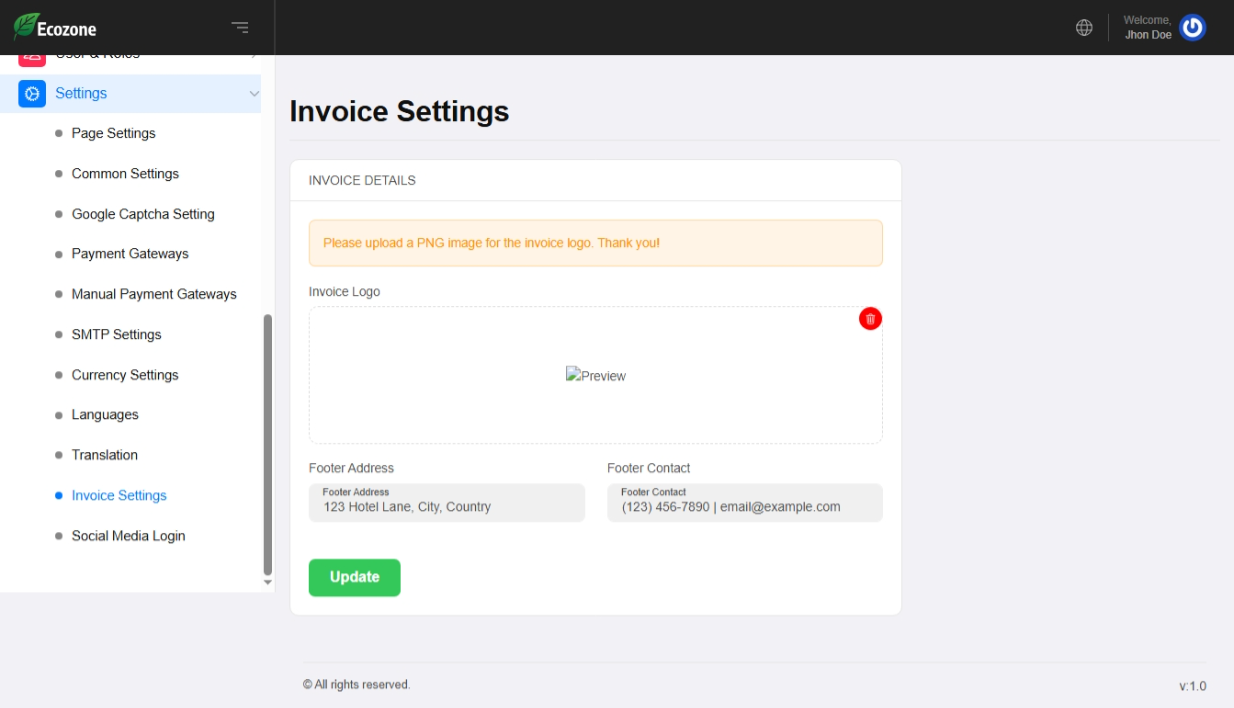This screenshot has width=1234, height=708.
Task: Click the sidebar scroll down arrow
Action: click(267, 582)
